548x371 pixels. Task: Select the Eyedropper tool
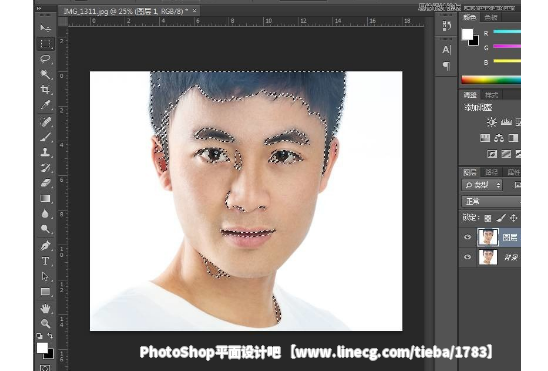[x=45, y=105]
